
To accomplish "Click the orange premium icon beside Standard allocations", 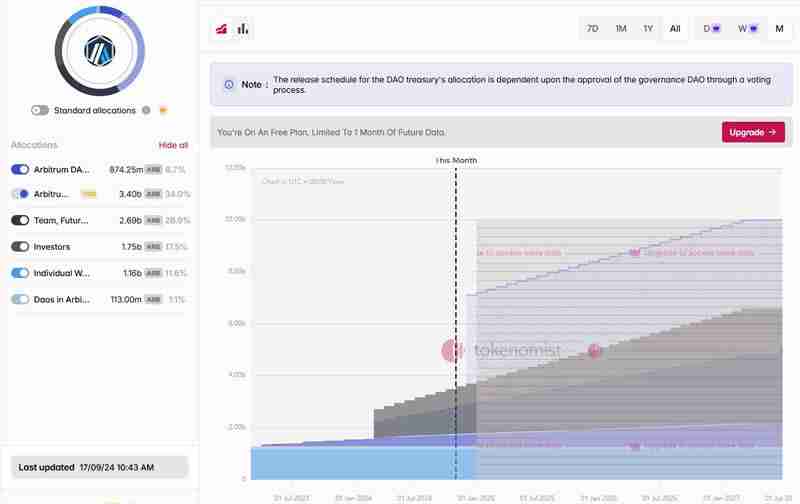I will (163, 110).
